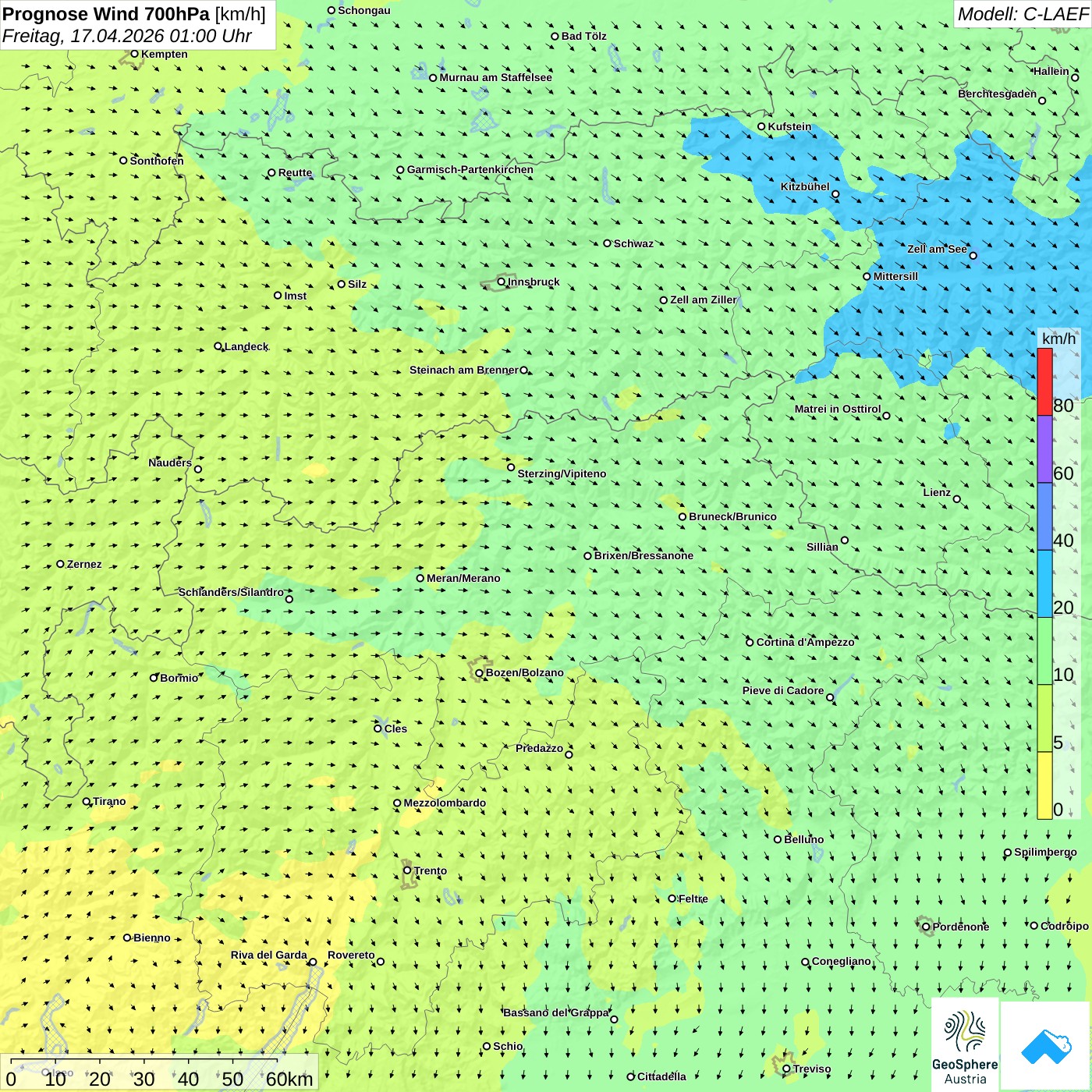The image size is (1092, 1092).
Task: Select the Bozen/Bolzano city label
Action: point(525,672)
